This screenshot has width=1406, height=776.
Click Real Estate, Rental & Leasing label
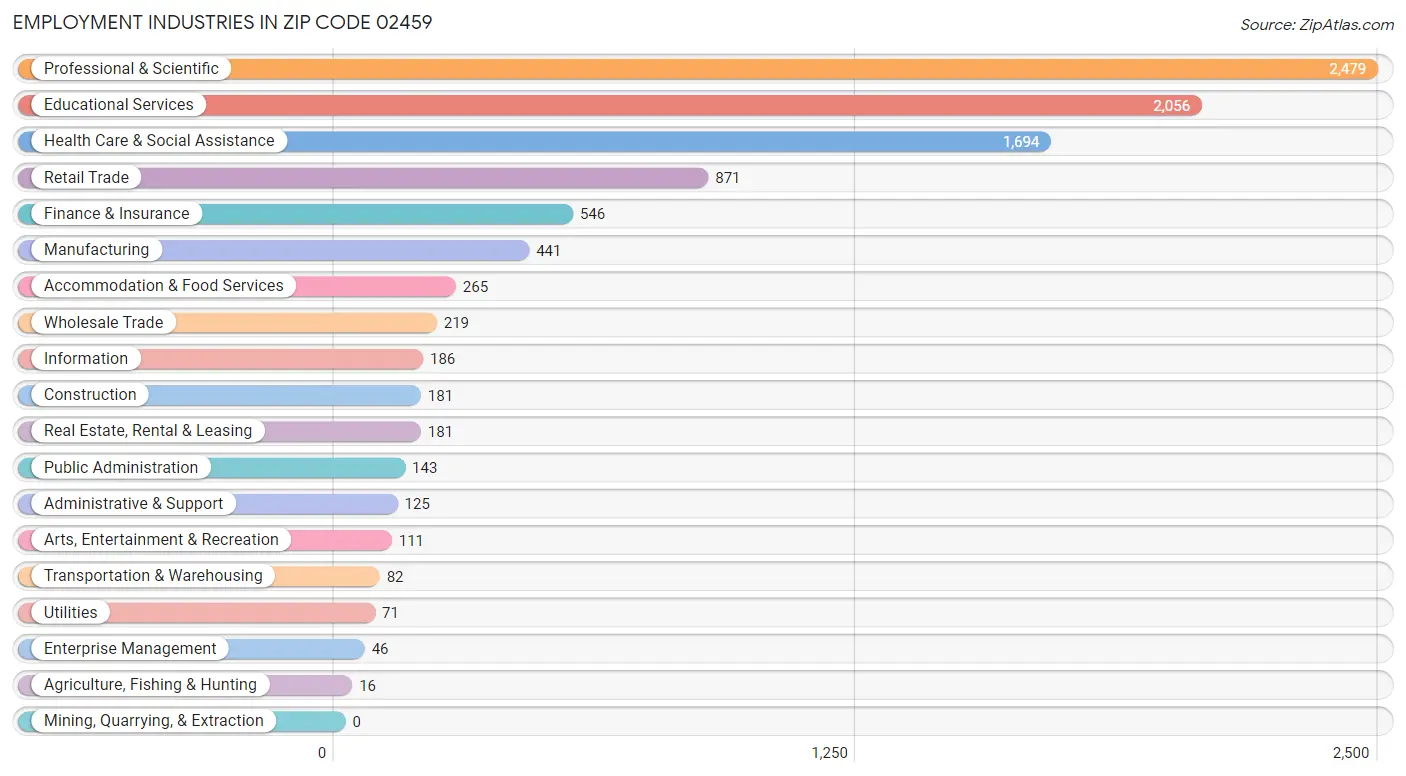(x=148, y=431)
